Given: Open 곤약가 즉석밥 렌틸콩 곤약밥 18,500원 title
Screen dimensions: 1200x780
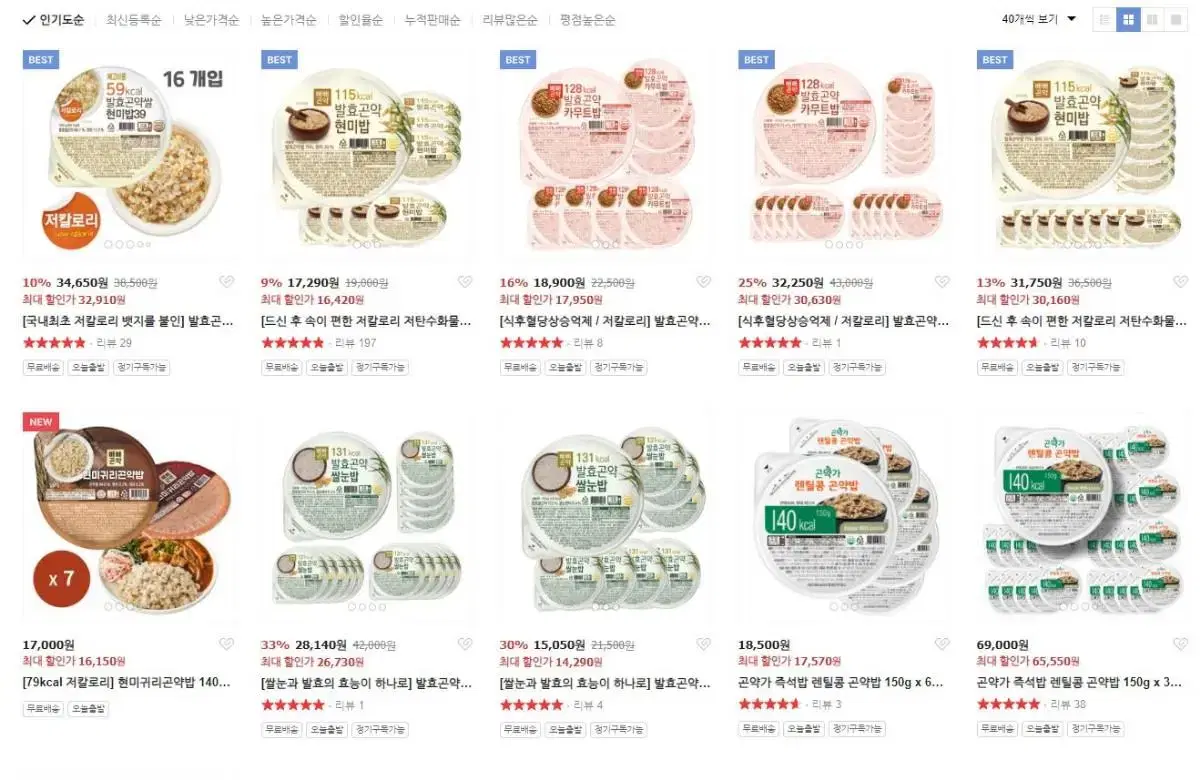Looking at the screenshot, I should tap(841, 683).
